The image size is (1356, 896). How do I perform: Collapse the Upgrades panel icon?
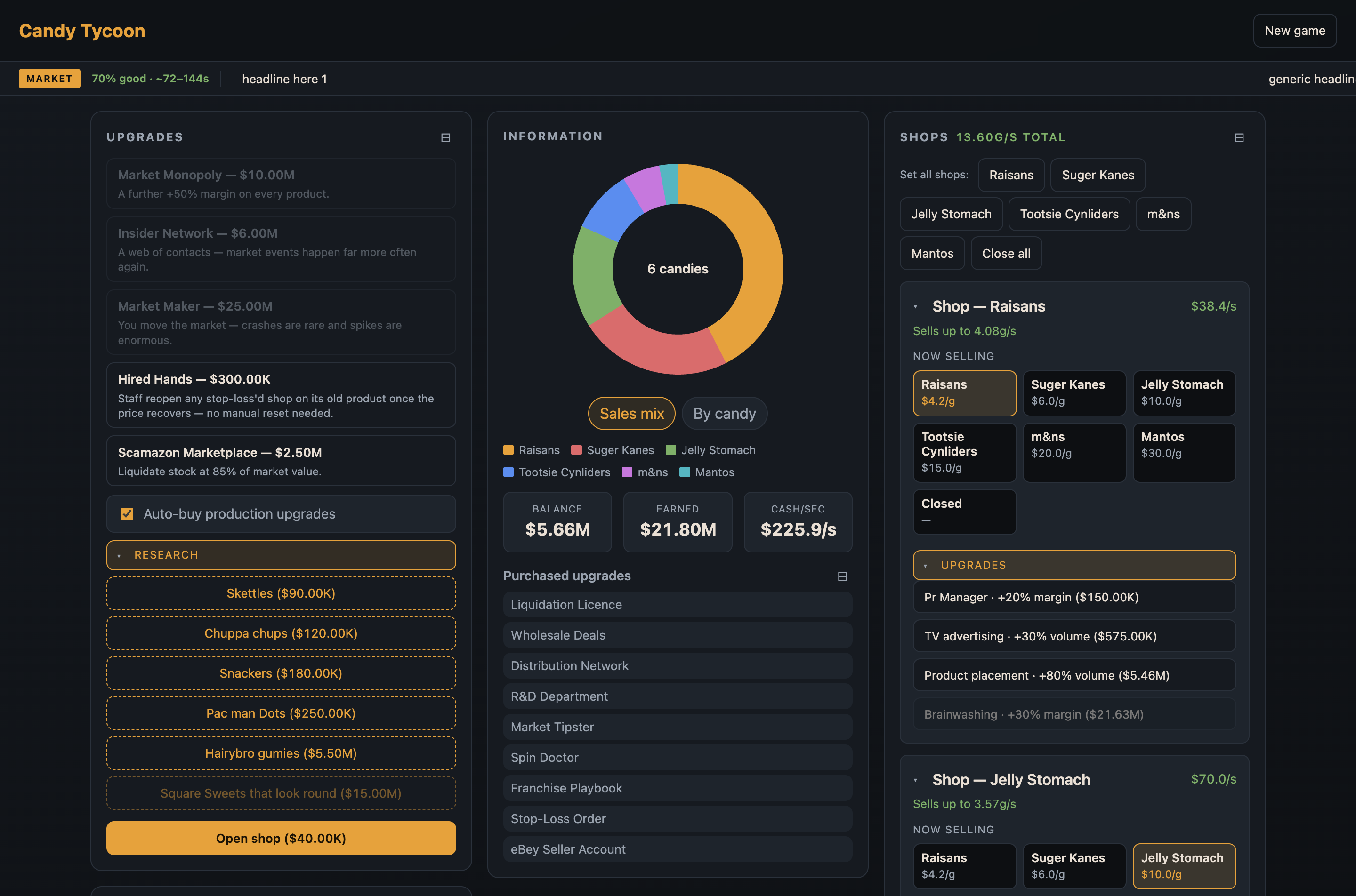445,138
